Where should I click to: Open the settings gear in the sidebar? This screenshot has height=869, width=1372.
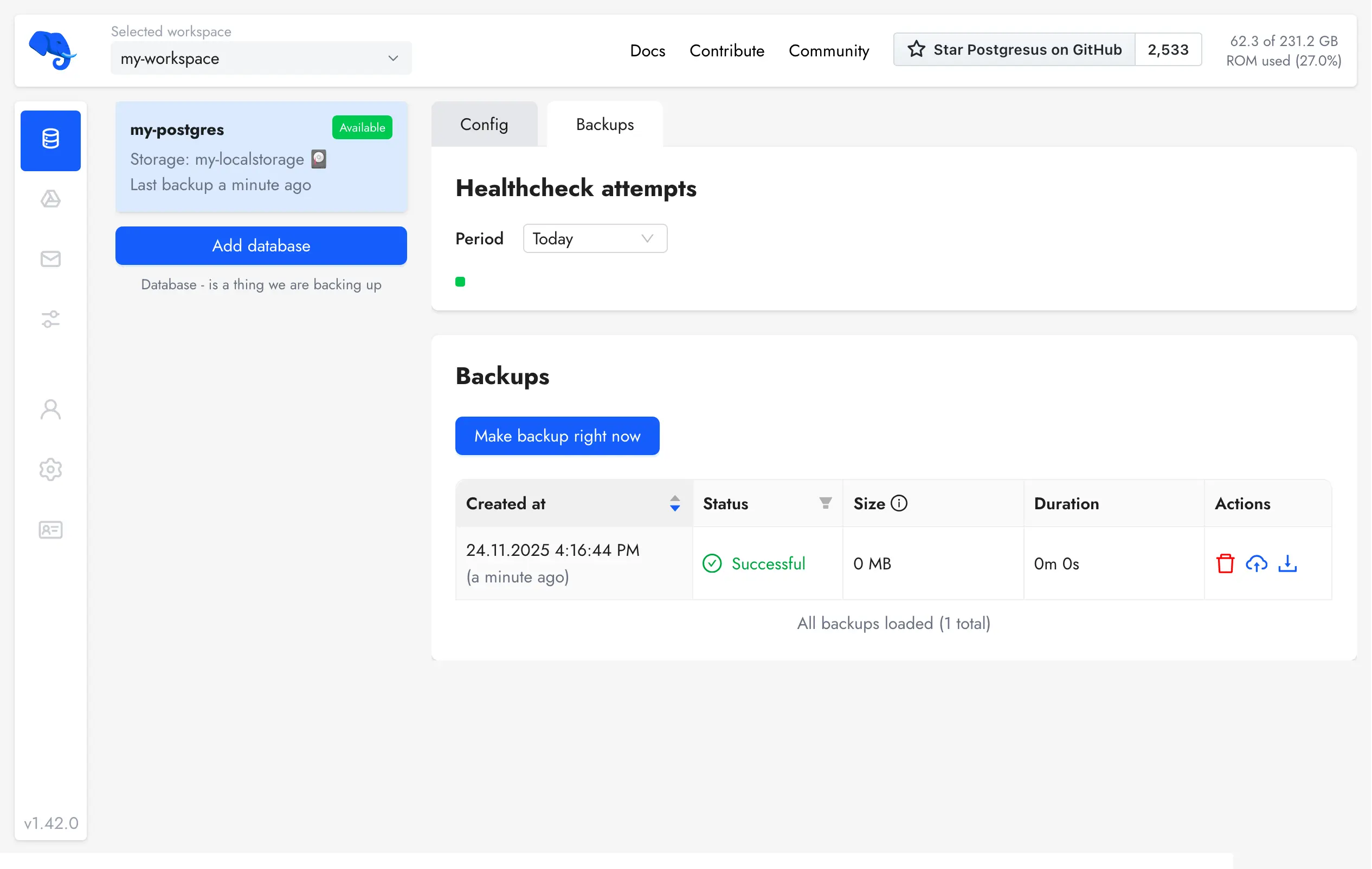click(50, 469)
